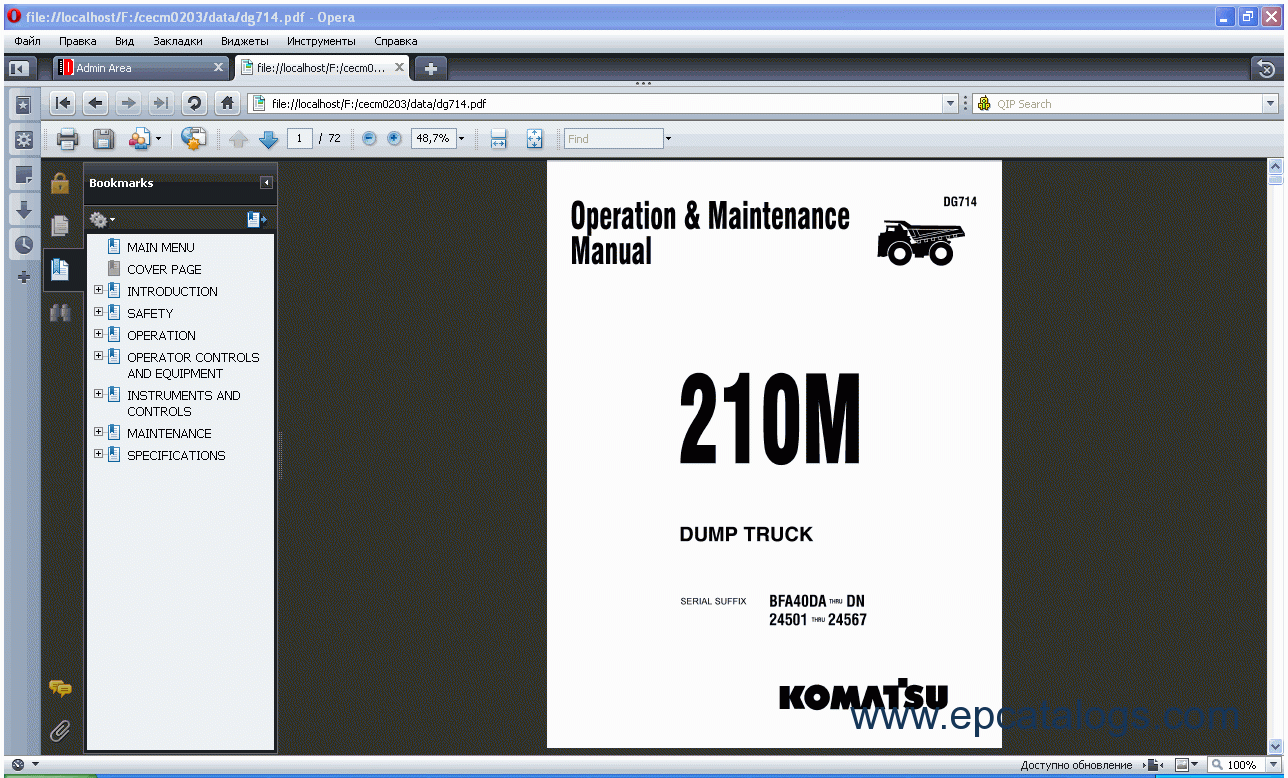Open the collaborate/share icon menu
The width and height of the screenshot is (1288, 778).
pos(144,139)
